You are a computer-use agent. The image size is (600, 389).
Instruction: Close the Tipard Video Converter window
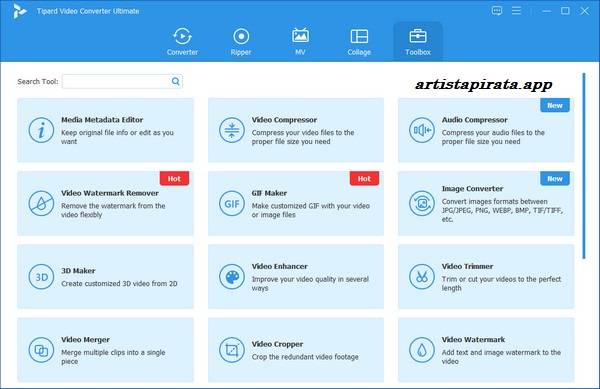(x=584, y=11)
